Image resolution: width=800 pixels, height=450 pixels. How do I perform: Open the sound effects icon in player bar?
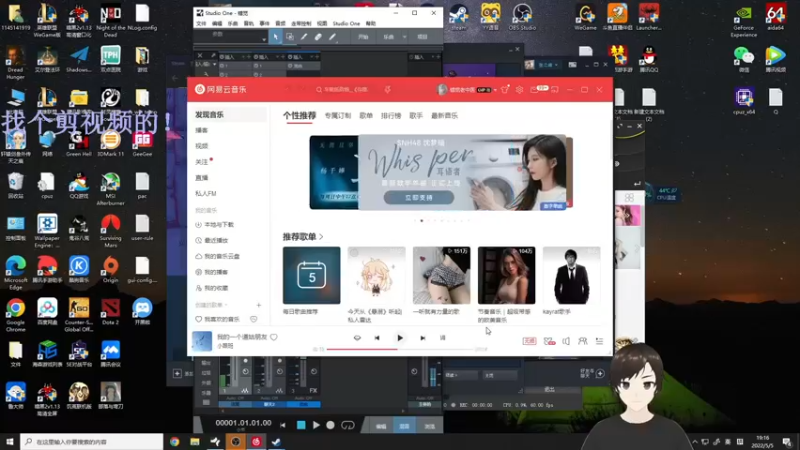click(549, 341)
